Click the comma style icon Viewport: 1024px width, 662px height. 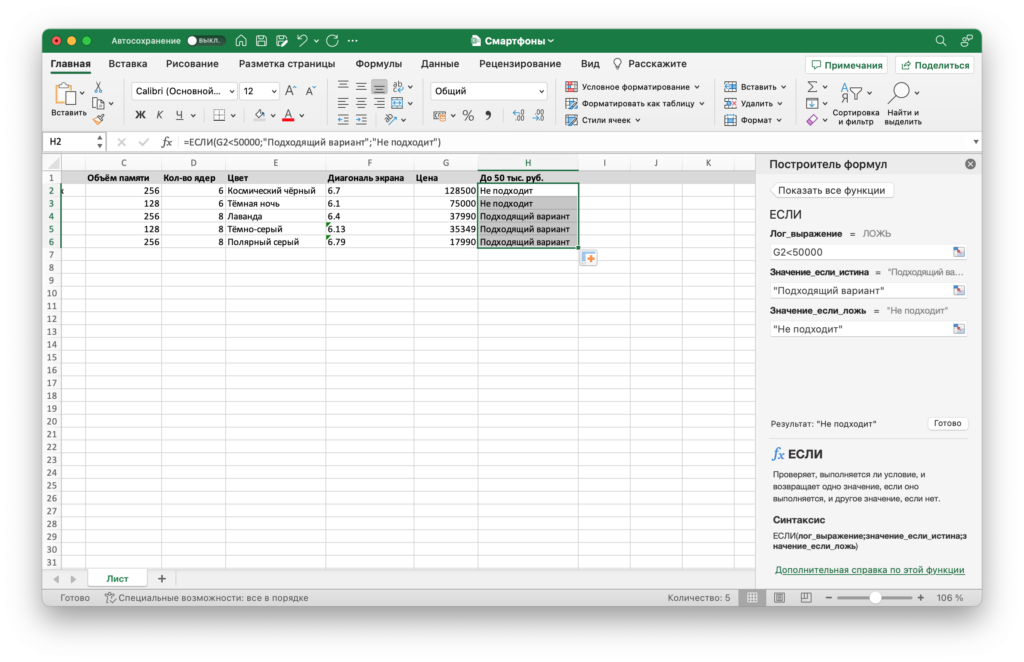tap(488, 116)
